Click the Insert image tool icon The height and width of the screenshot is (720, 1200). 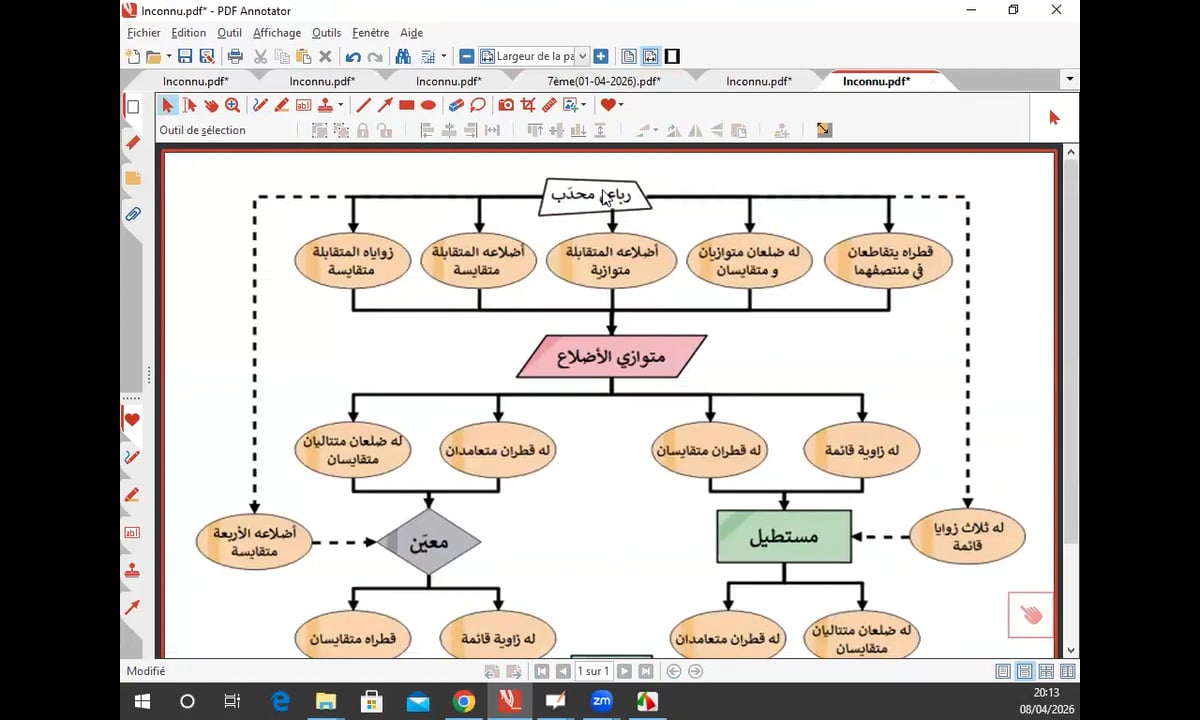click(571, 105)
